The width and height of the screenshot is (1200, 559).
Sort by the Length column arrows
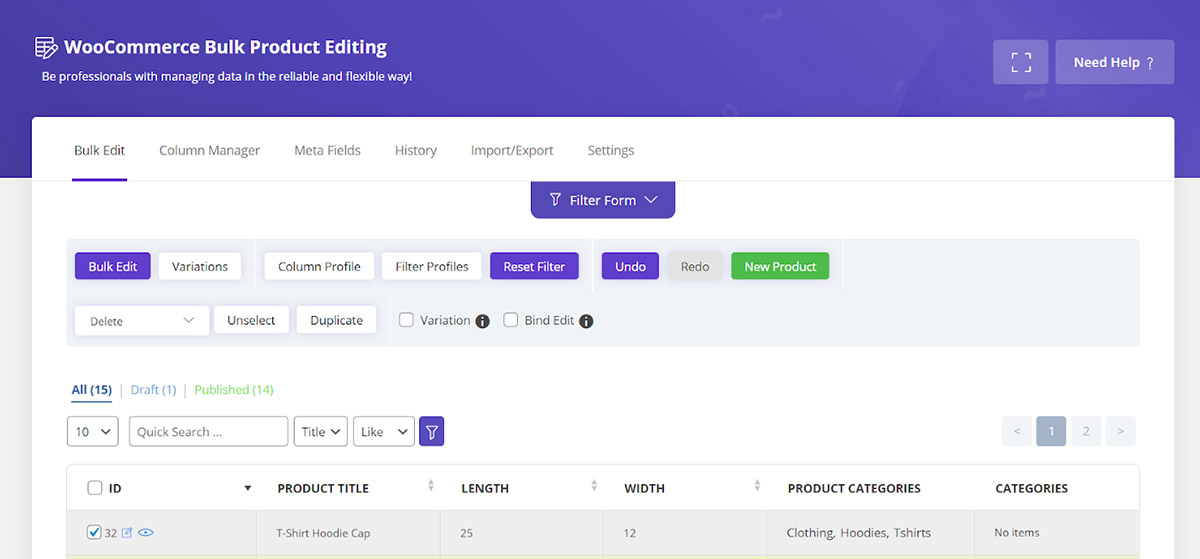coord(594,487)
